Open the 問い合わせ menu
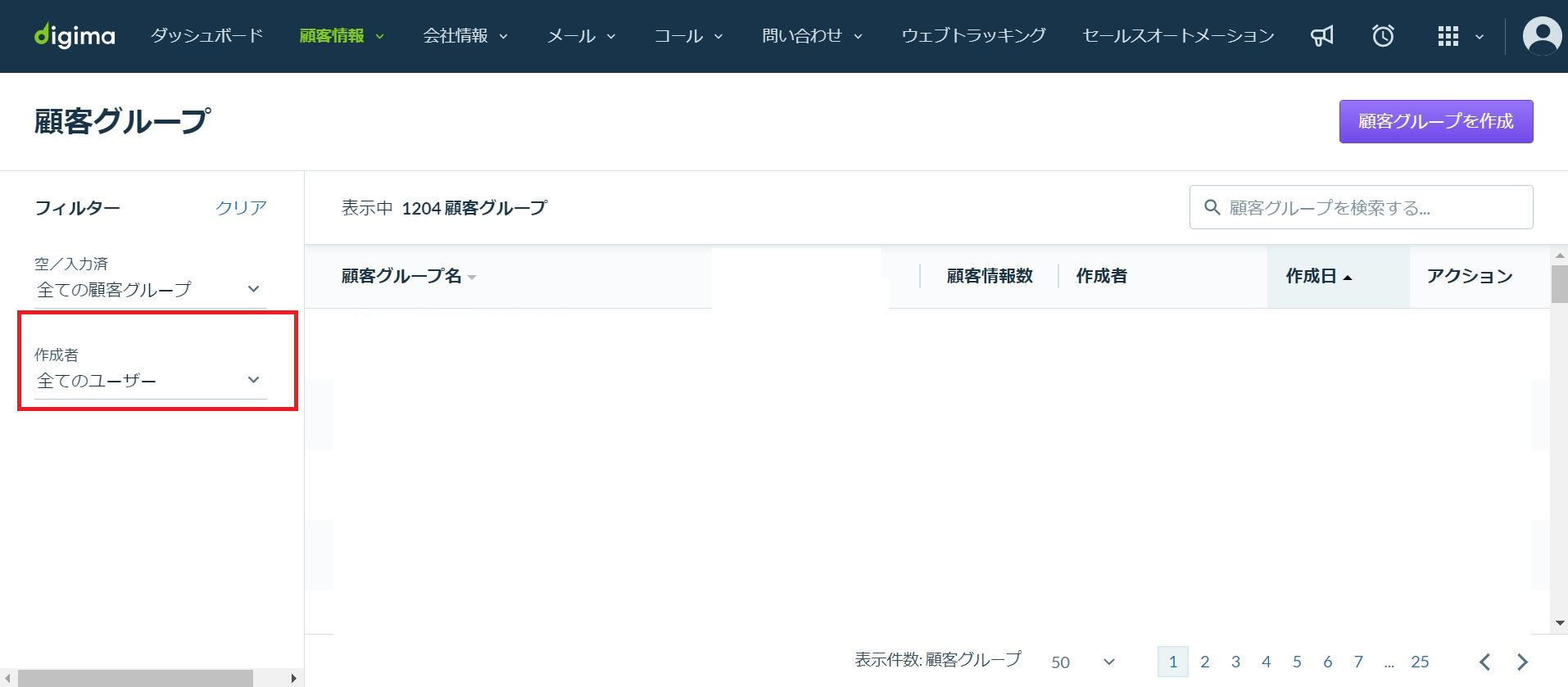The image size is (1568, 687). point(812,36)
